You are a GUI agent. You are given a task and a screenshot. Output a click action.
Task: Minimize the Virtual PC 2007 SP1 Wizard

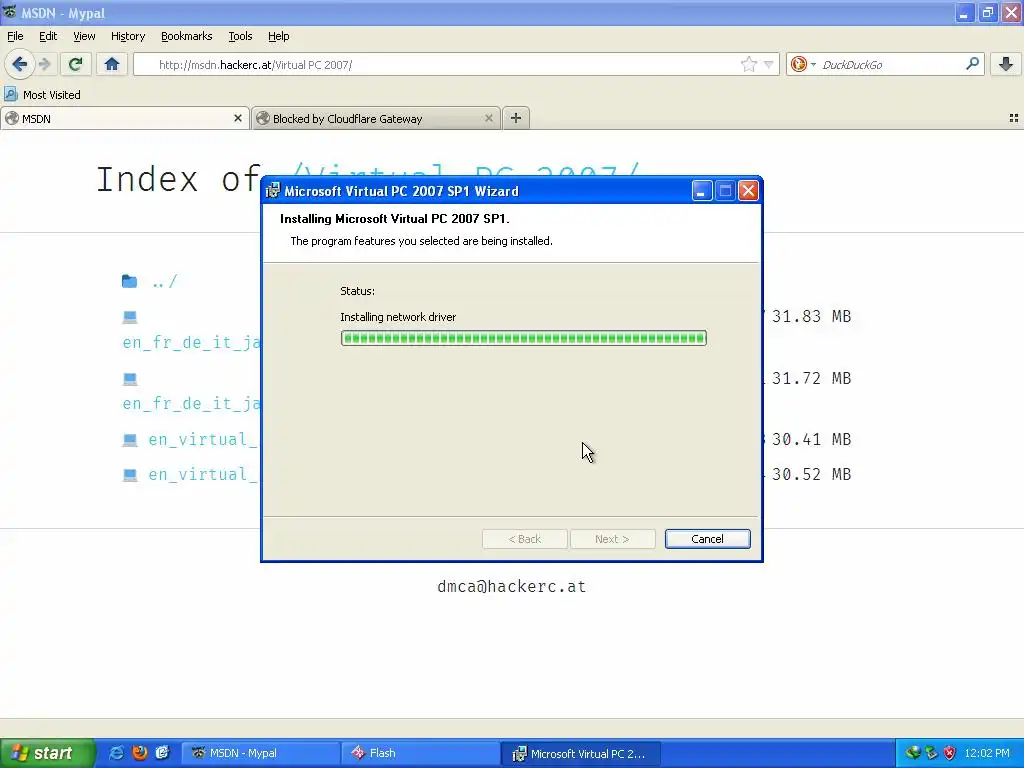pyautogui.click(x=701, y=191)
